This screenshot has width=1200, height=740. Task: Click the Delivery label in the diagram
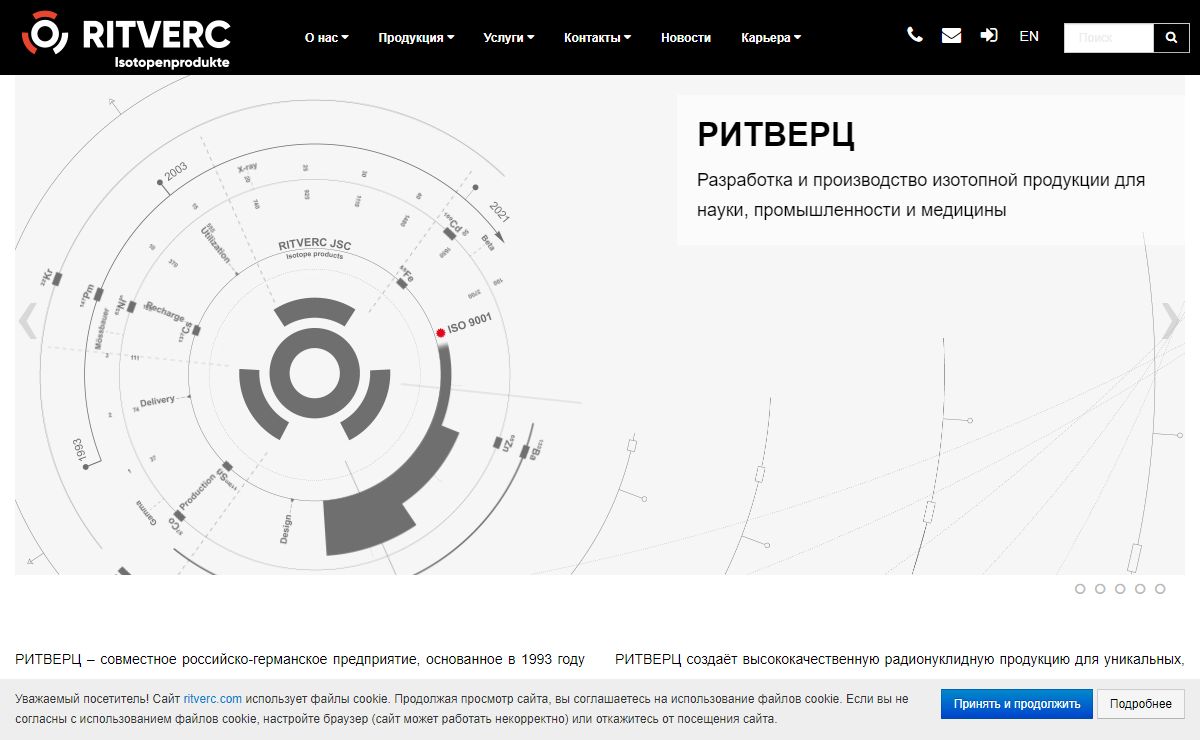(157, 401)
